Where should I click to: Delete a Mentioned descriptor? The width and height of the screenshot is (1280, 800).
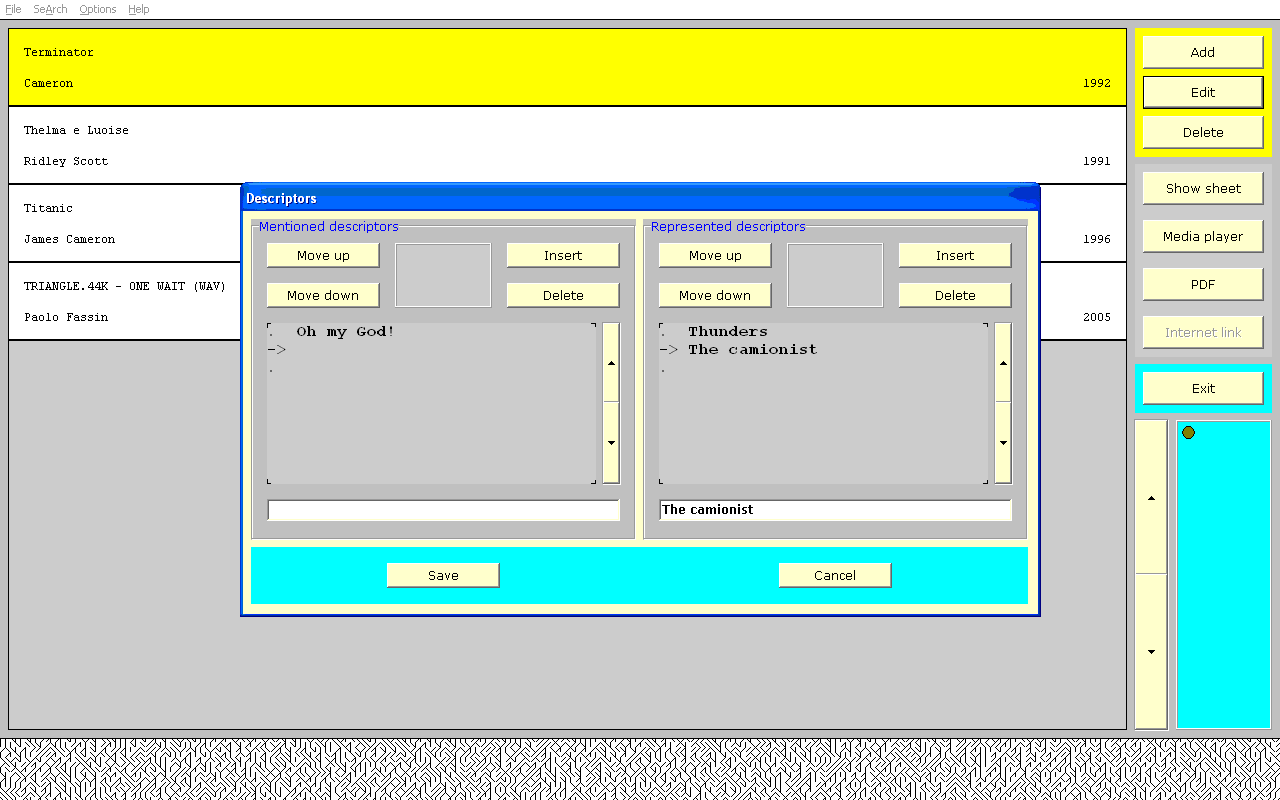(x=563, y=295)
